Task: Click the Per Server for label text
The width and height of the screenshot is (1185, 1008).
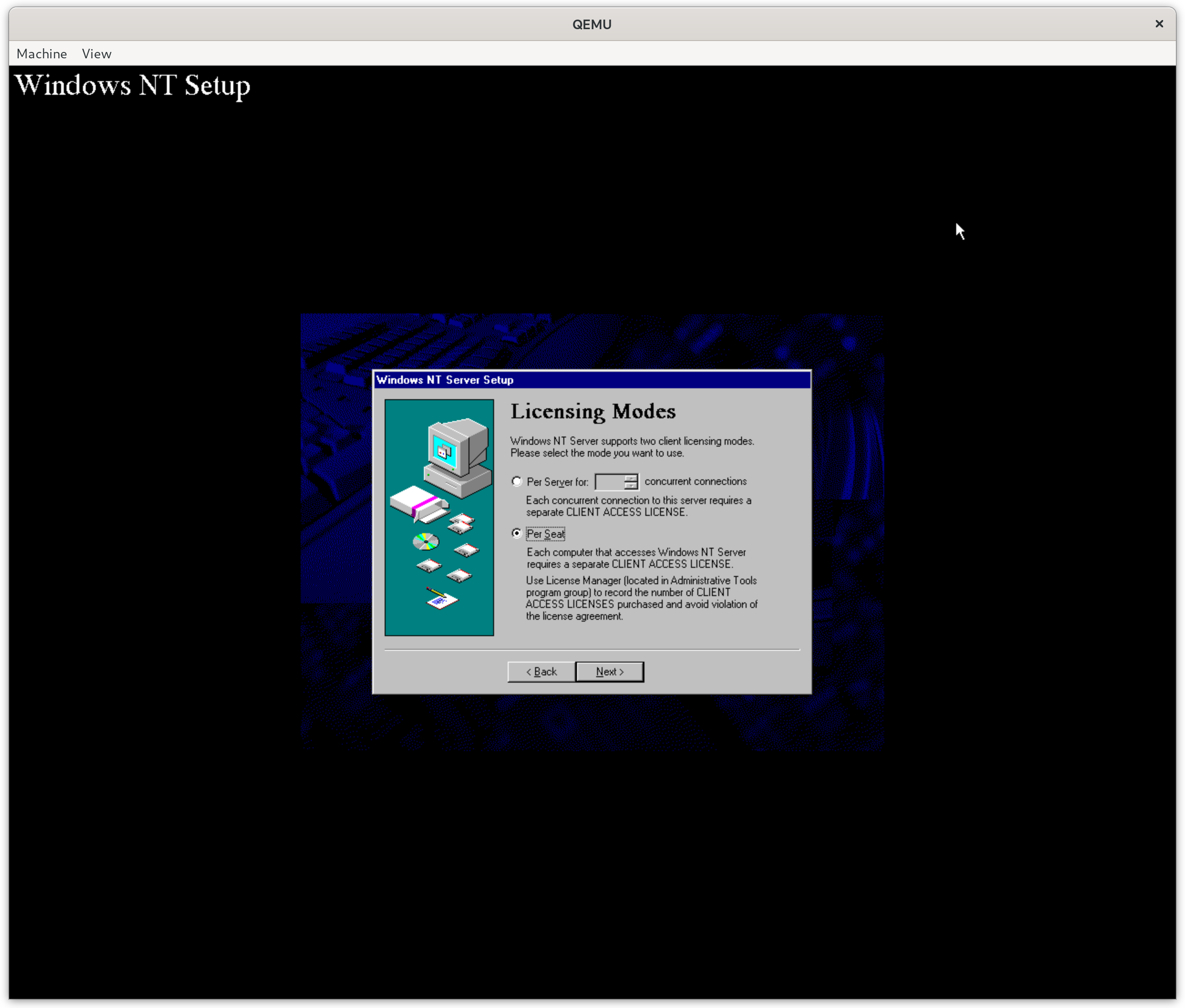Action: click(x=557, y=482)
